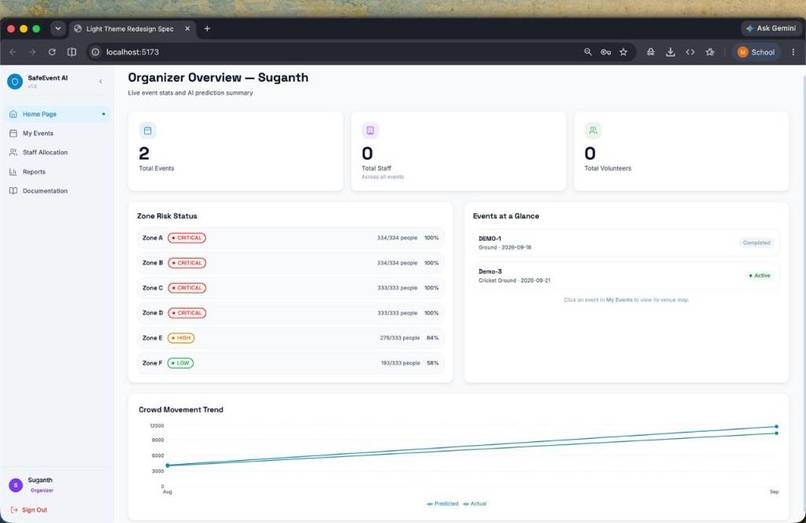
Task: Click the Completed status badge
Action: [x=756, y=243]
